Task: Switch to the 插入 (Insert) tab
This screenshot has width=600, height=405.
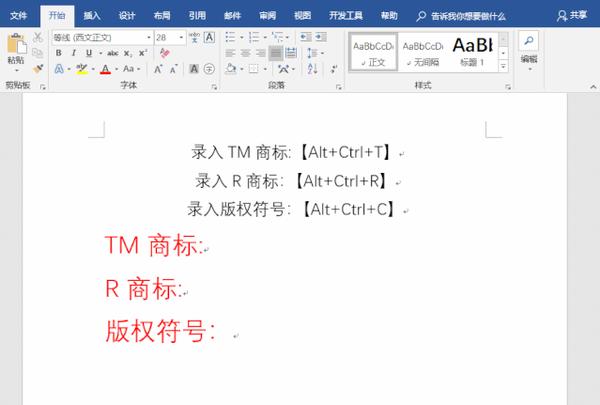Action: 92,16
